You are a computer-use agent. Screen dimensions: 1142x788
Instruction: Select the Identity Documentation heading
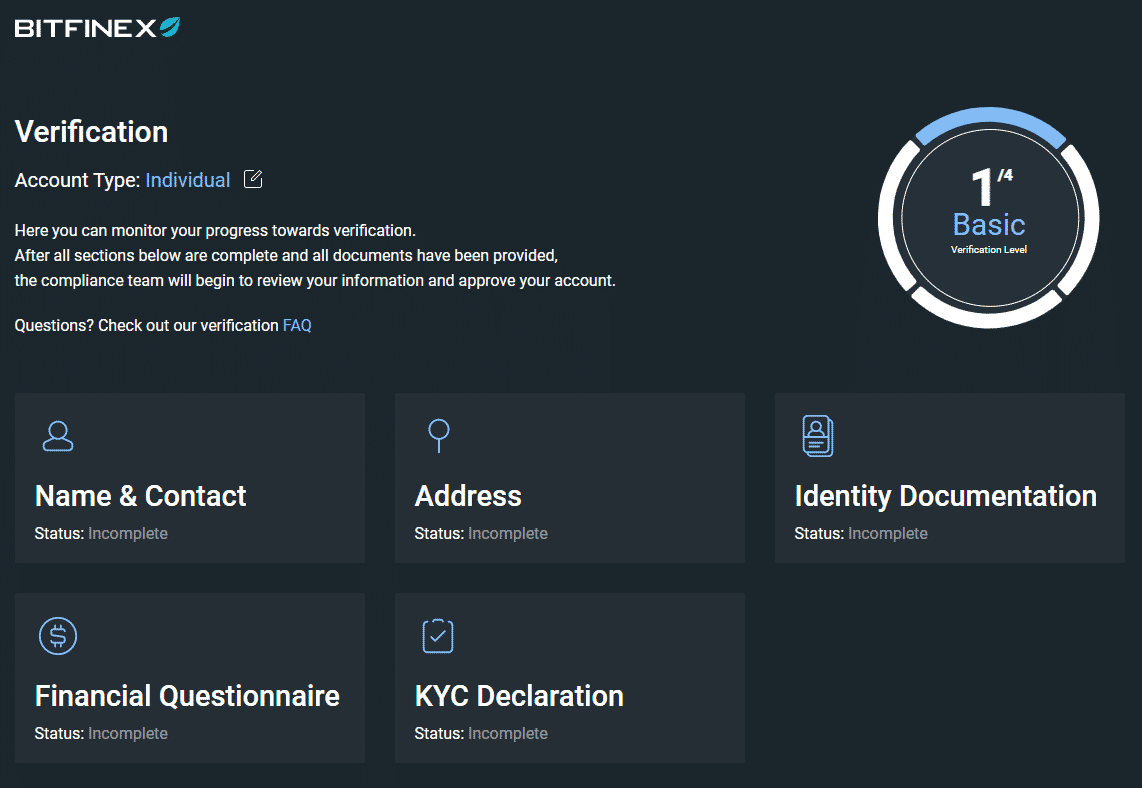pyautogui.click(x=945, y=496)
